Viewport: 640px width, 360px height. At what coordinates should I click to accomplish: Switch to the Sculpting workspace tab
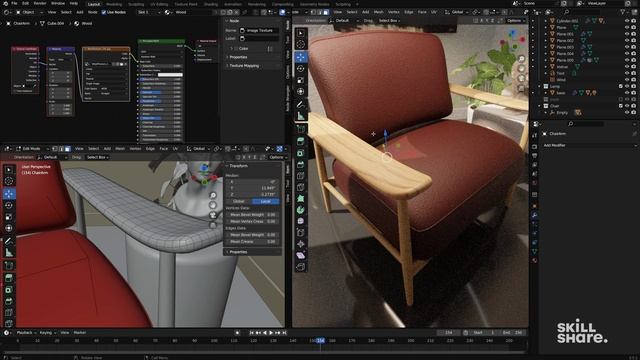(x=136, y=4)
